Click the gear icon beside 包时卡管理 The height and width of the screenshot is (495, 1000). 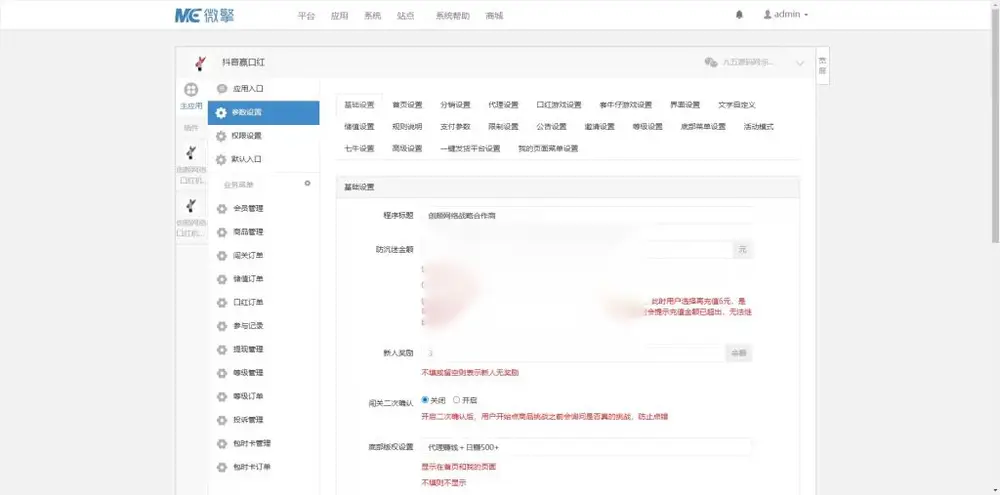click(x=221, y=444)
